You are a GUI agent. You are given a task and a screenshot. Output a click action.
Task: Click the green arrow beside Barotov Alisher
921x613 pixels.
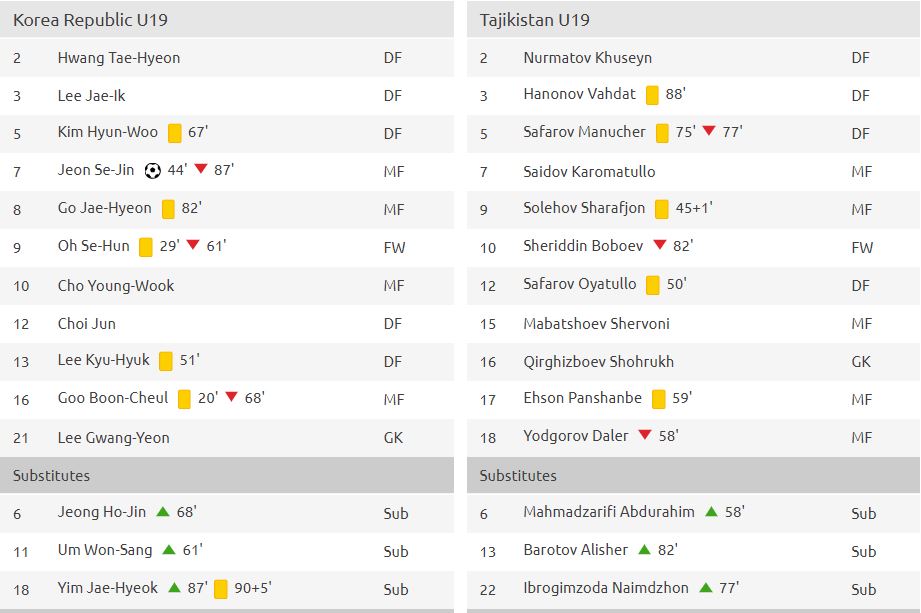pos(644,550)
